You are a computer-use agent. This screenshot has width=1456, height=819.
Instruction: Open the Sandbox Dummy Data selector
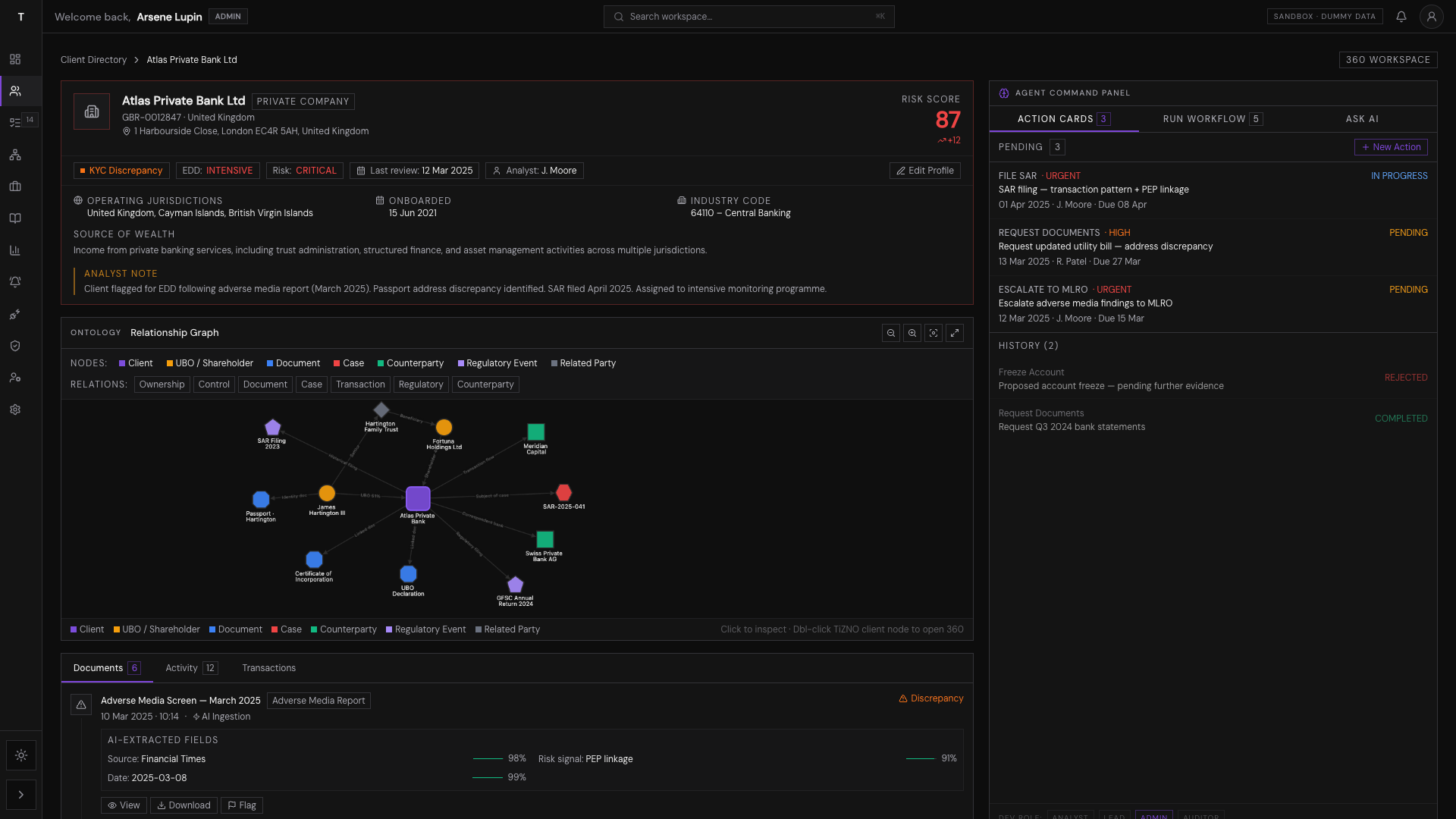1325,16
